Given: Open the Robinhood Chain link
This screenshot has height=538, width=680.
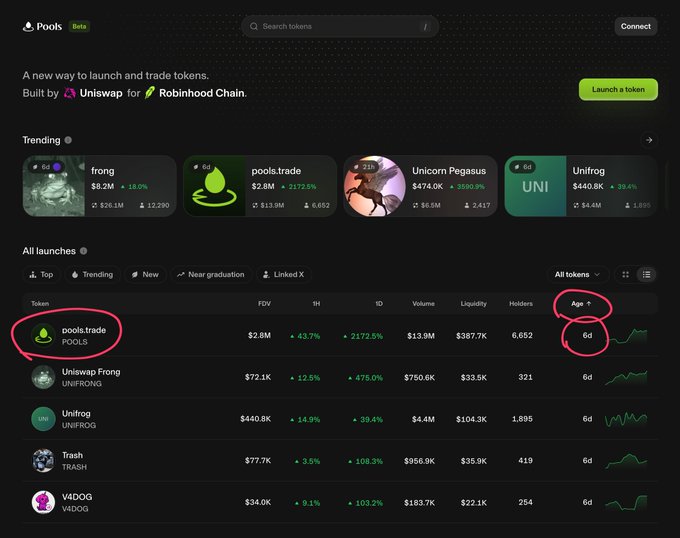Looking at the screenshot, I should 202,93.
